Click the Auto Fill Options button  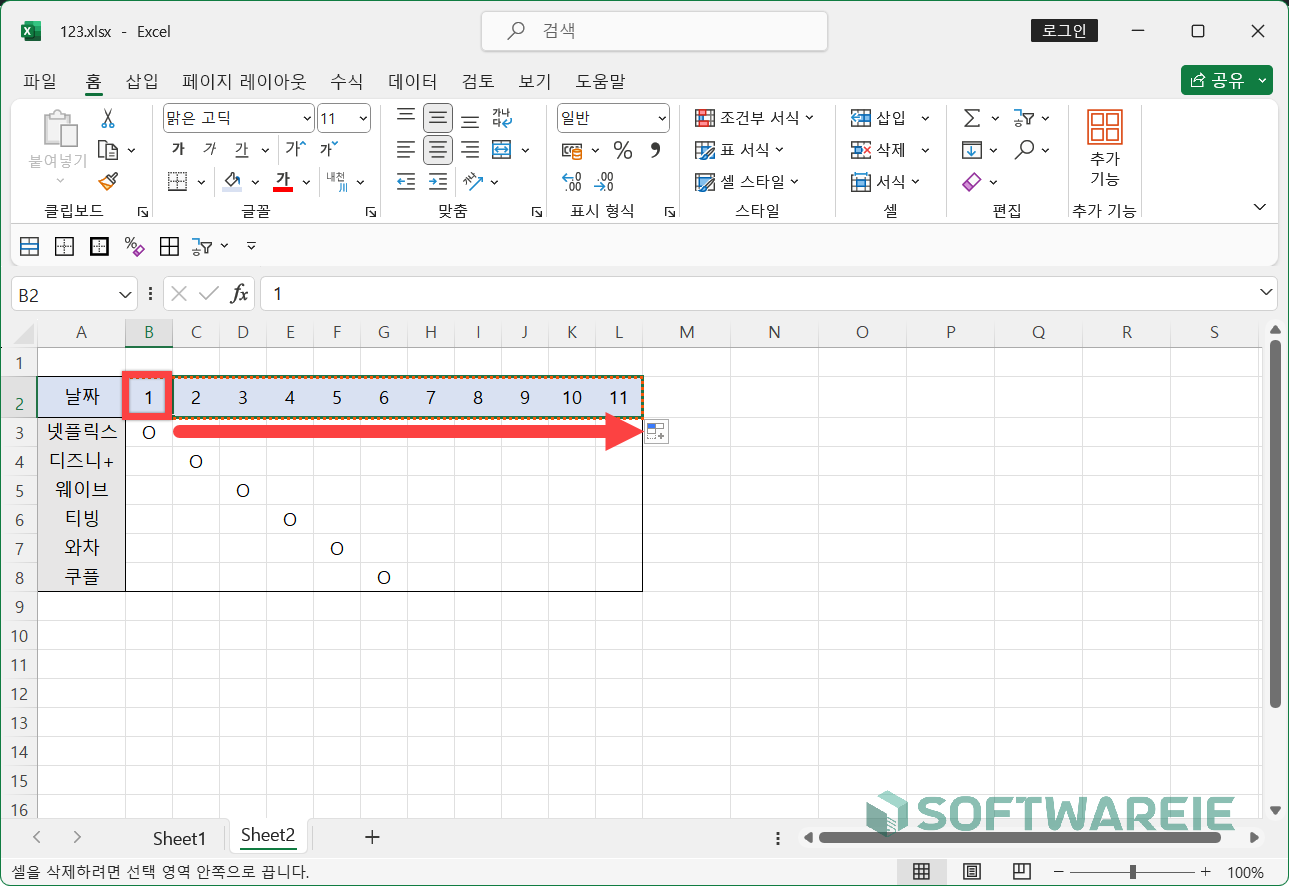(656, 432)
